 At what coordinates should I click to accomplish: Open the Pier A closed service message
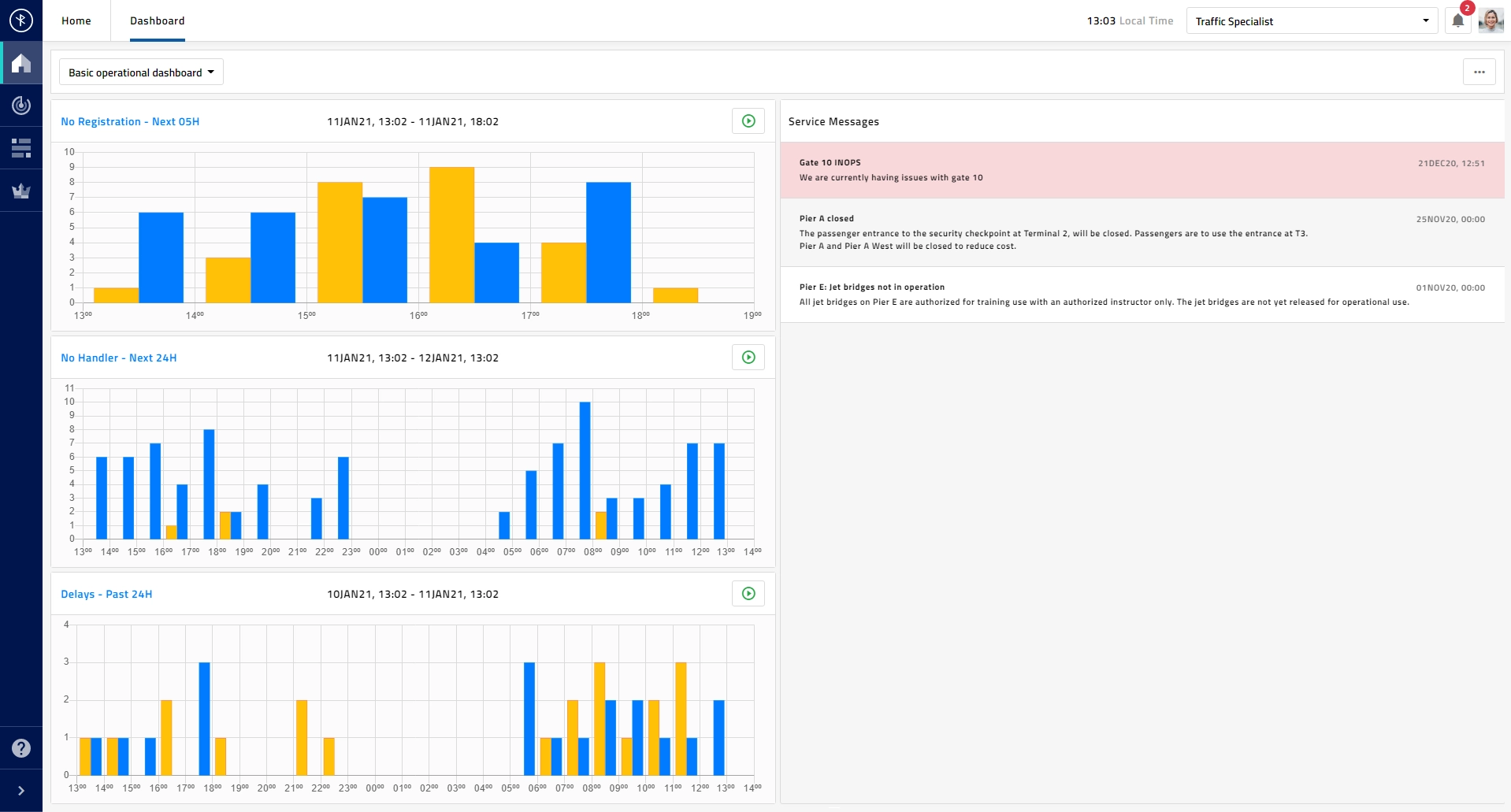(1142, 232)
